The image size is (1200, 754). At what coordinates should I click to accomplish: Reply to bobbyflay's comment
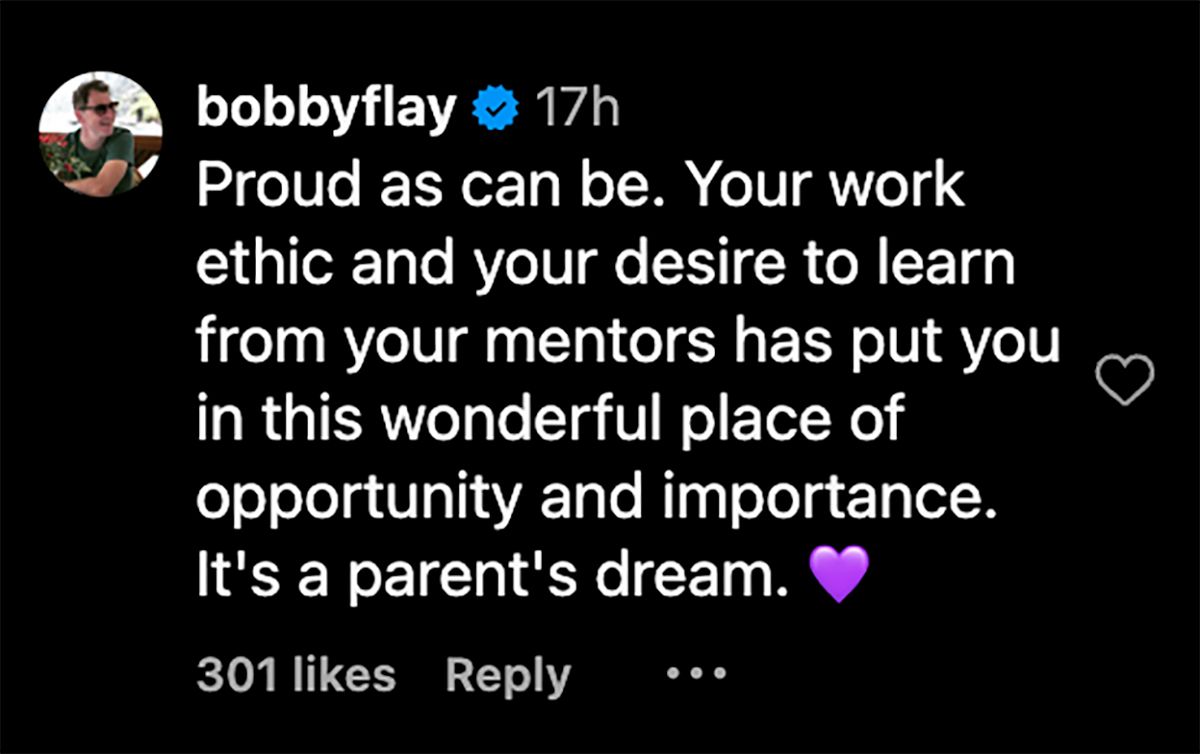[507, 676]
